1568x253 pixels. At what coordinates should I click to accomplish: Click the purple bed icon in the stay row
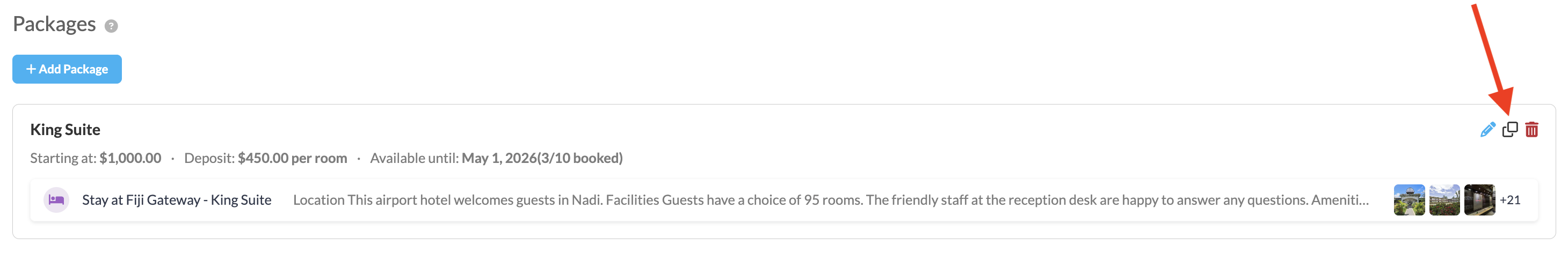coord(56,200)
